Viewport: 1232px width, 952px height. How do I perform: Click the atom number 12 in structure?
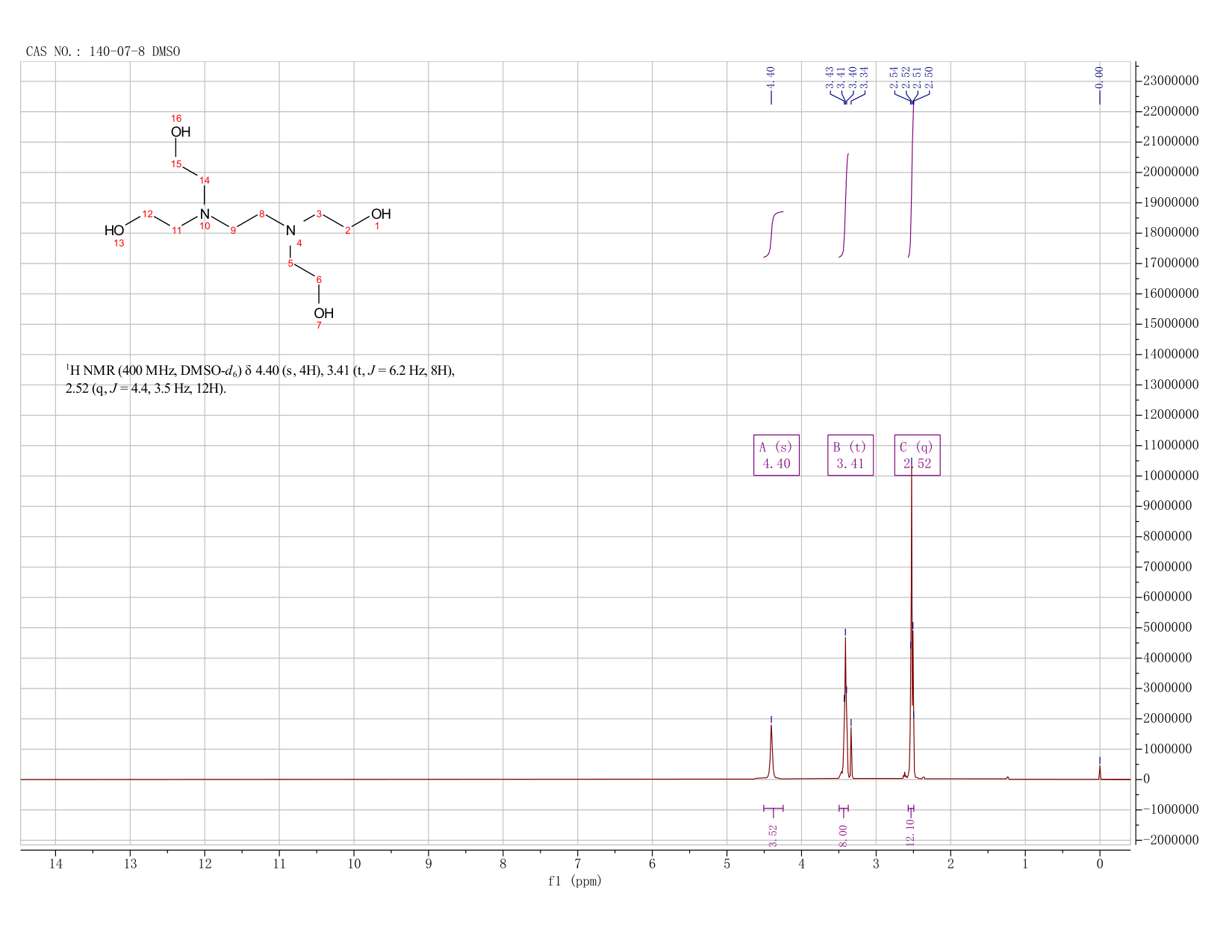point(148,214)
